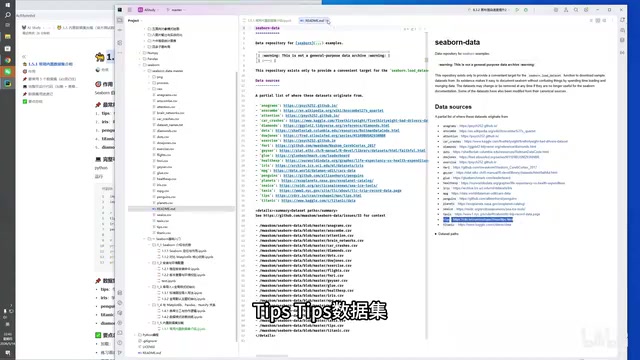640x360 pixels.
Task: Select test.ipynb in project tree
Action: pyautogui.click(x=169, y=281)
